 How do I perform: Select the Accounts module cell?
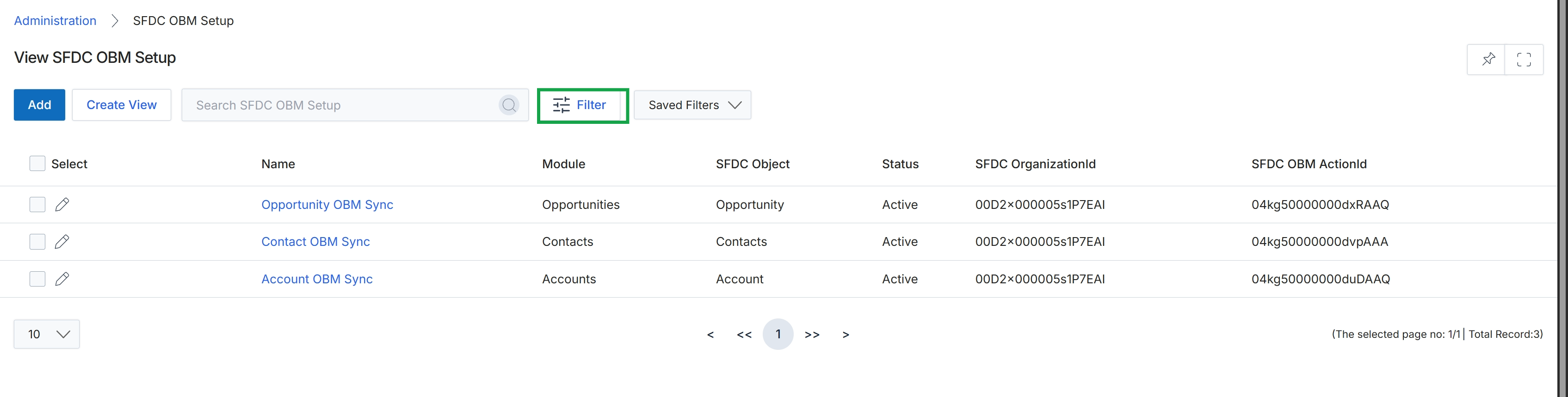coord(568,278)
